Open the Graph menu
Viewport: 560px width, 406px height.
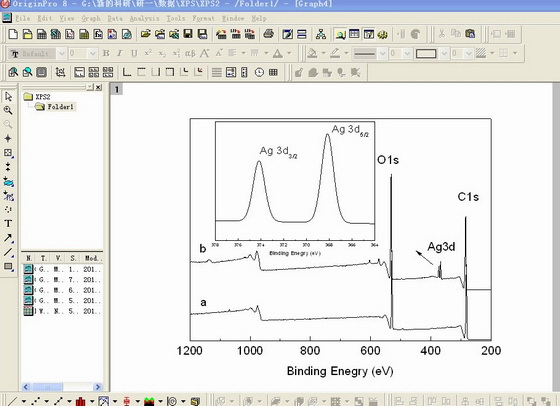(x=91, y=18)
